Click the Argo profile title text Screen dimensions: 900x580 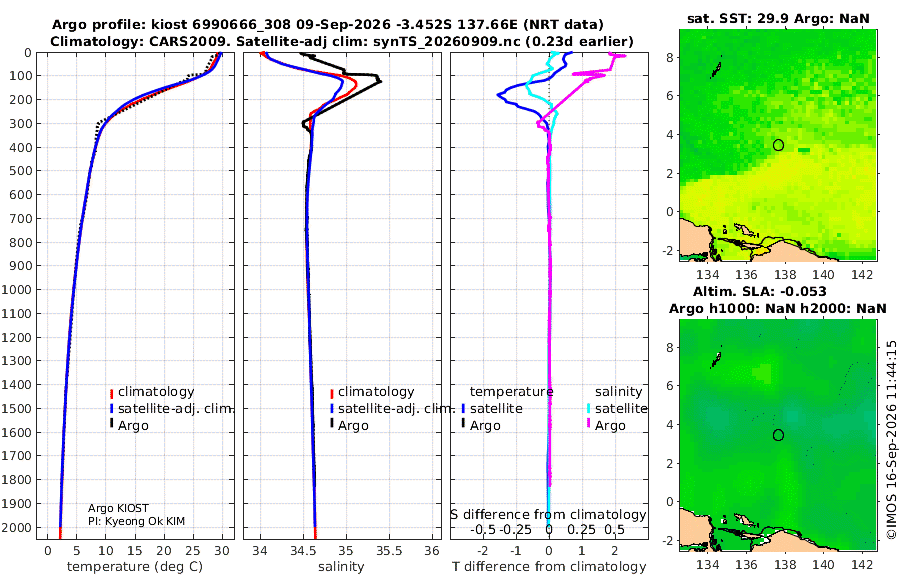(328, 25)
